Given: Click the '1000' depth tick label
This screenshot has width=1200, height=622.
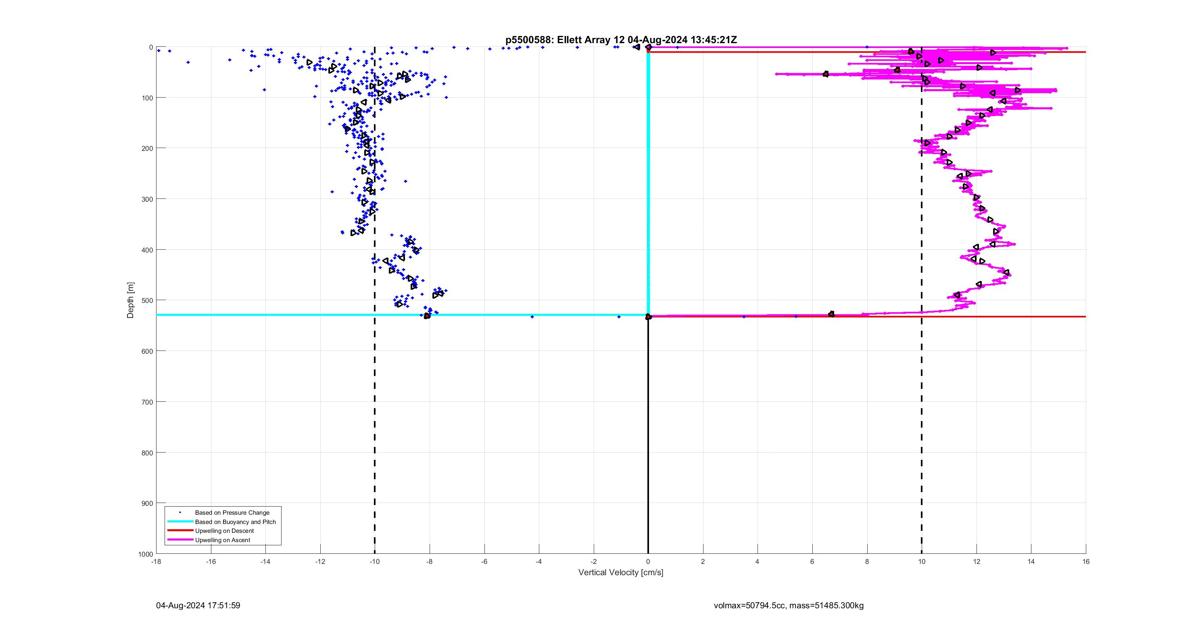Looking at the screenshot, I should tap(144, 553).
